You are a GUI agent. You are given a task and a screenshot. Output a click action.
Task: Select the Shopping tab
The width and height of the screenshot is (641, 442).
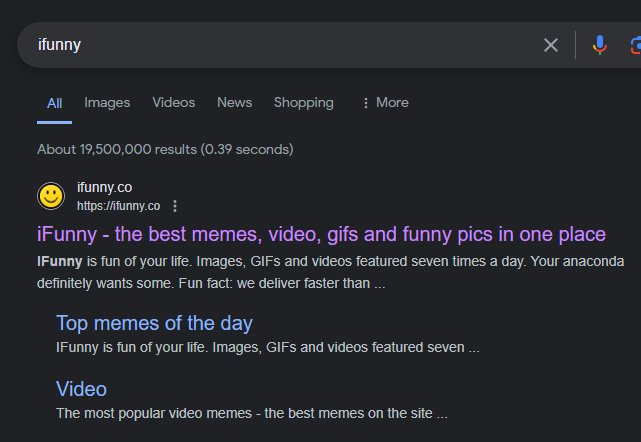[x=304, y=103]
